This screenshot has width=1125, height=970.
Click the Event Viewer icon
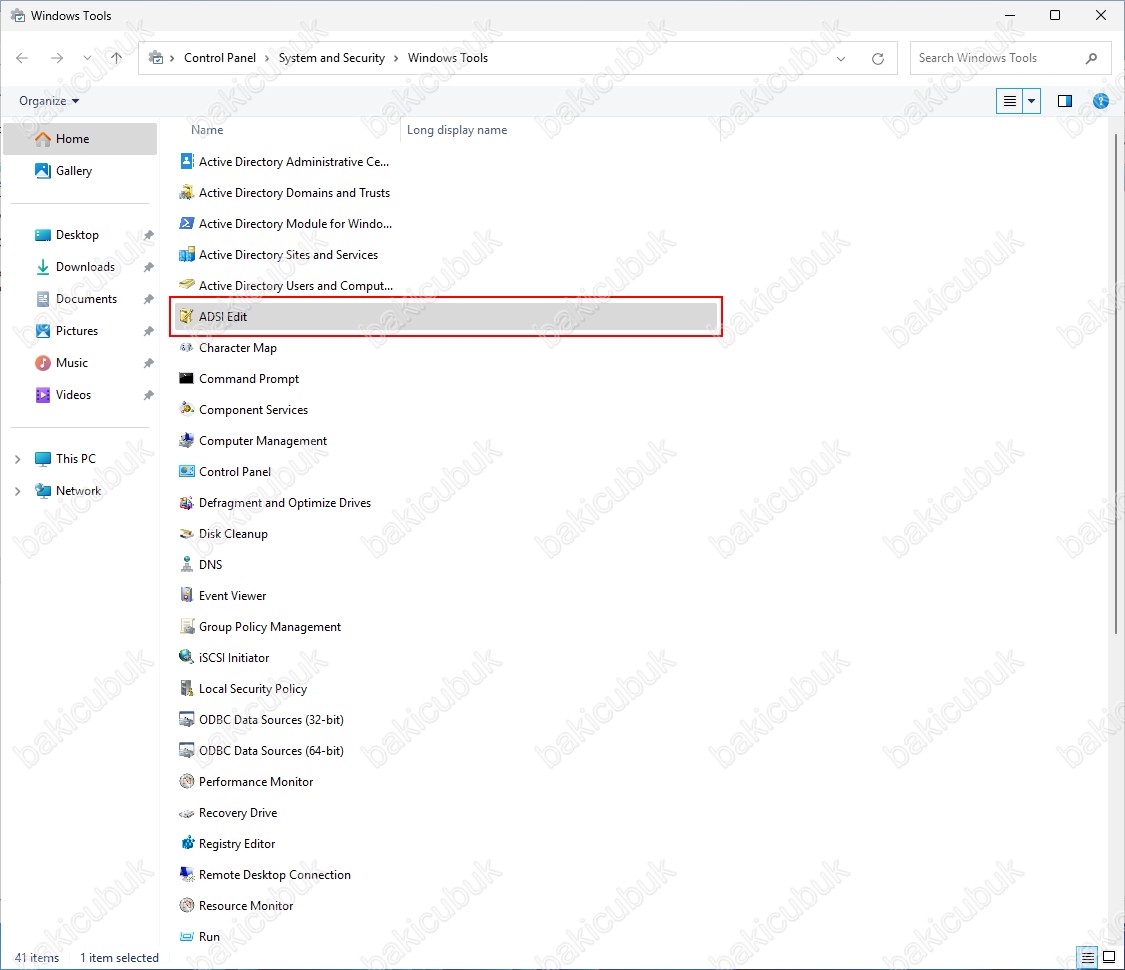[186, 596]
